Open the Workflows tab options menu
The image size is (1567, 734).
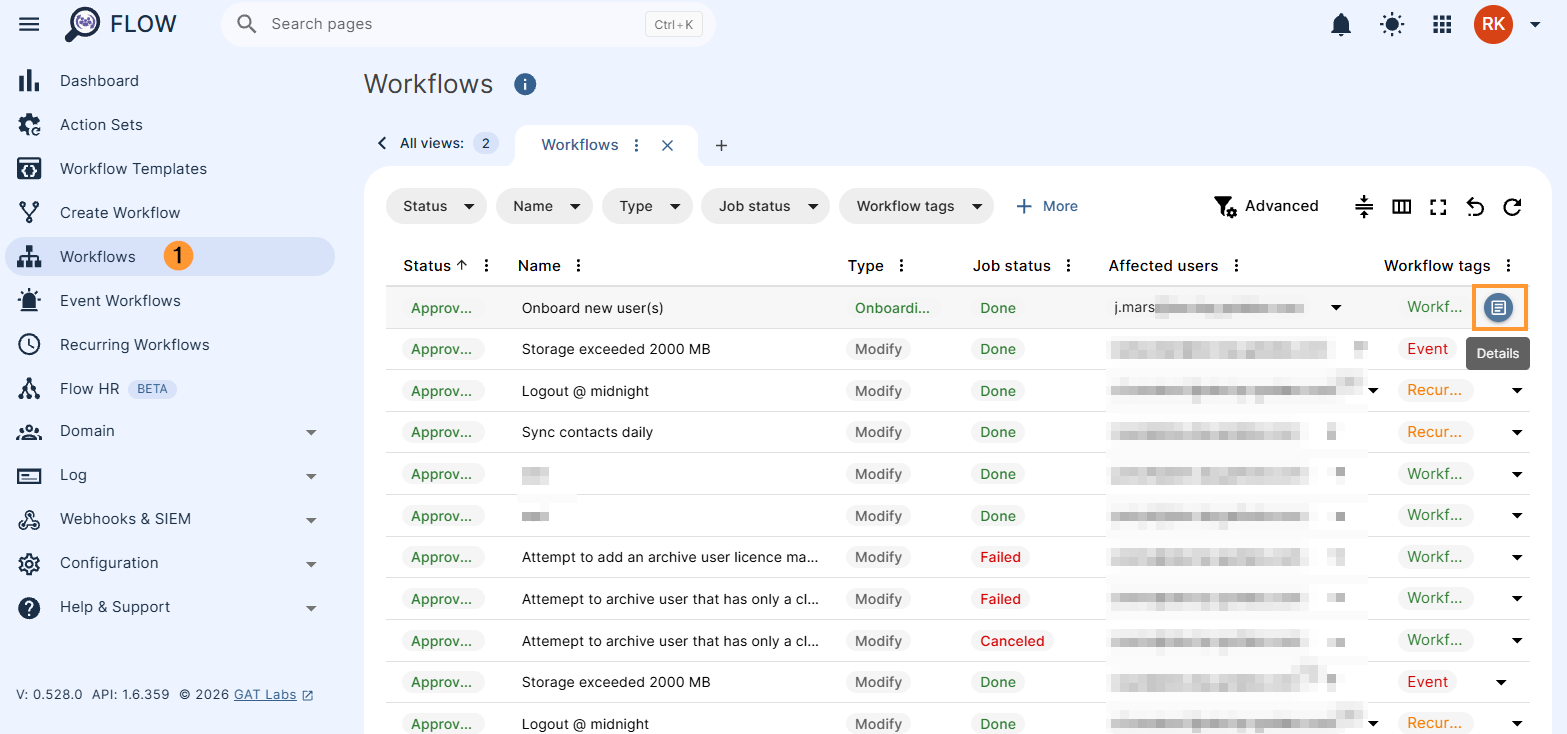pos(637,145)
